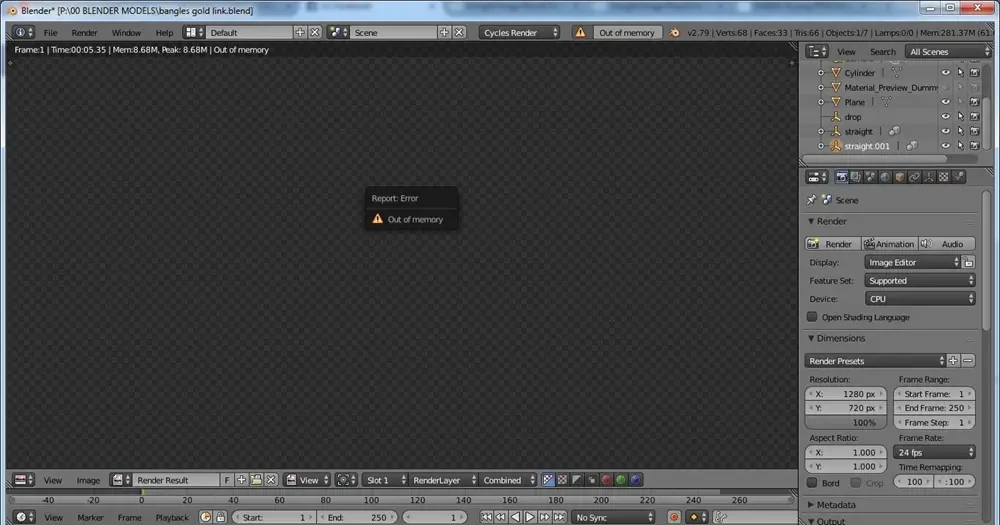This screenshot has height=525, width=1000.
Task: Toggle selectability arrow of Cylinder object
Action: point(960,73)
